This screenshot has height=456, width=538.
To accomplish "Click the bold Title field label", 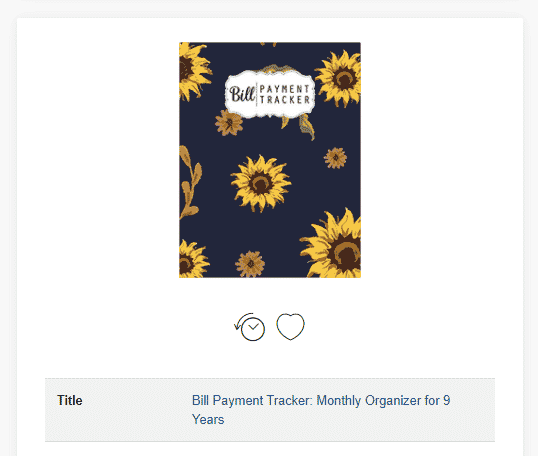I will 70,400.
